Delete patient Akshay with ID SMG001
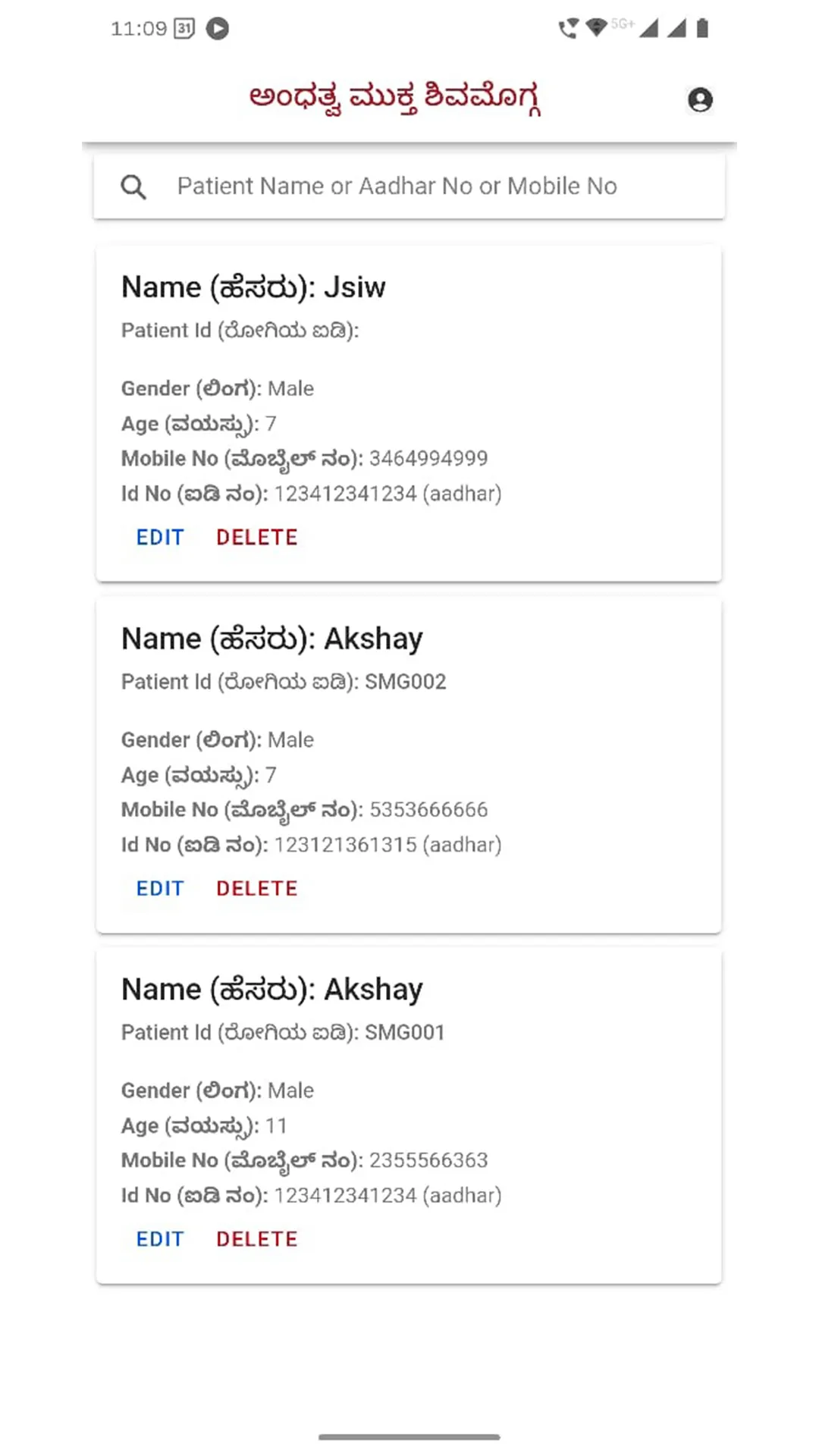Viewport: 819px width, 1456px height. [256, 1239]
